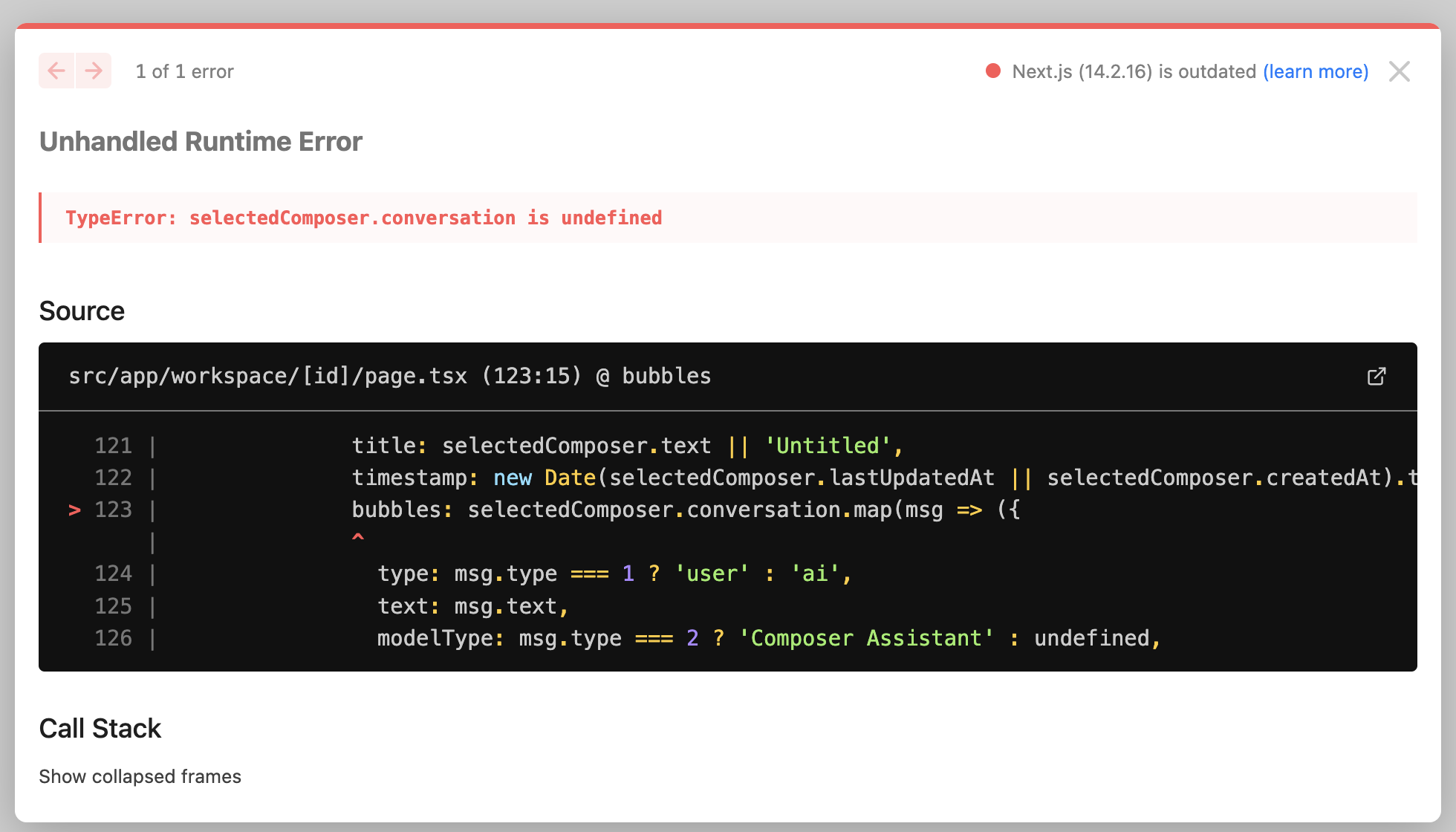This screenshot has height=832, width=1456.
Task: Click the source file path header
Action: [x=389, y=376]
